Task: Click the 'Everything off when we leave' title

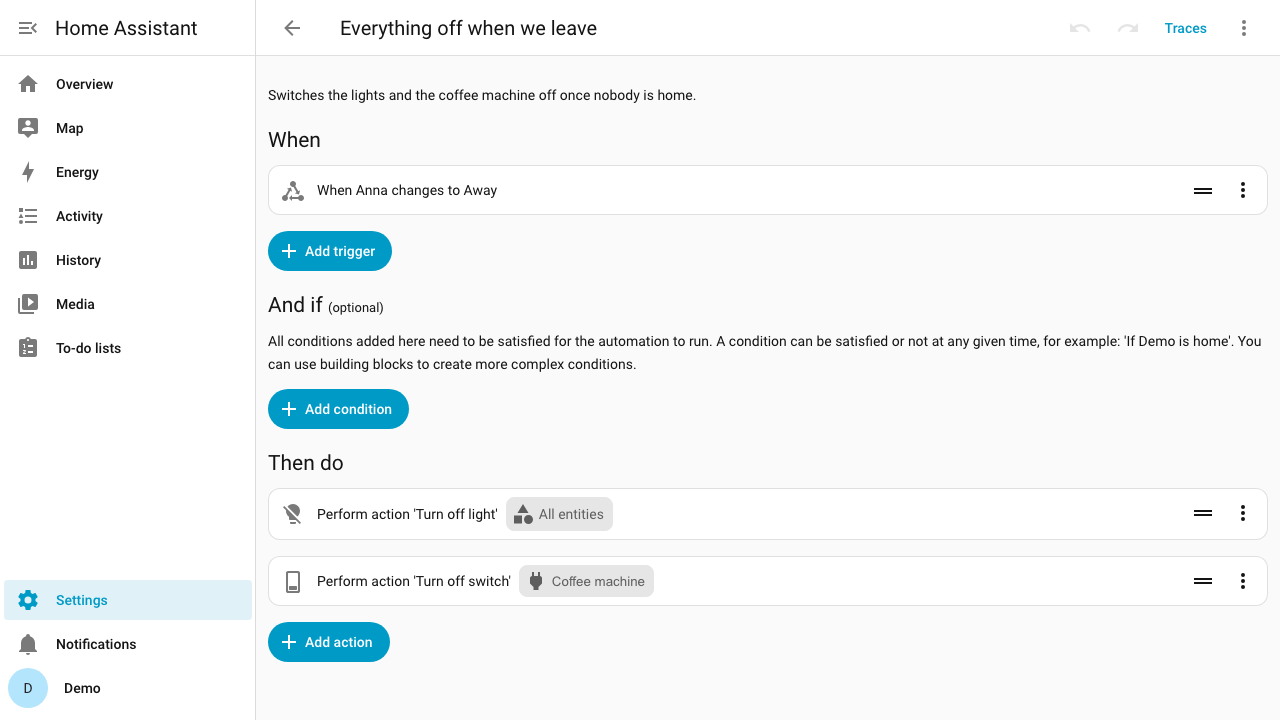Action: 468,28
